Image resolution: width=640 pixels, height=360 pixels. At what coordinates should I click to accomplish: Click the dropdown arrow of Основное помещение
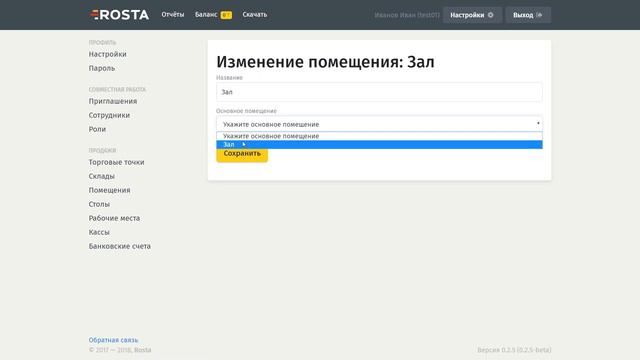pos(538,123)
